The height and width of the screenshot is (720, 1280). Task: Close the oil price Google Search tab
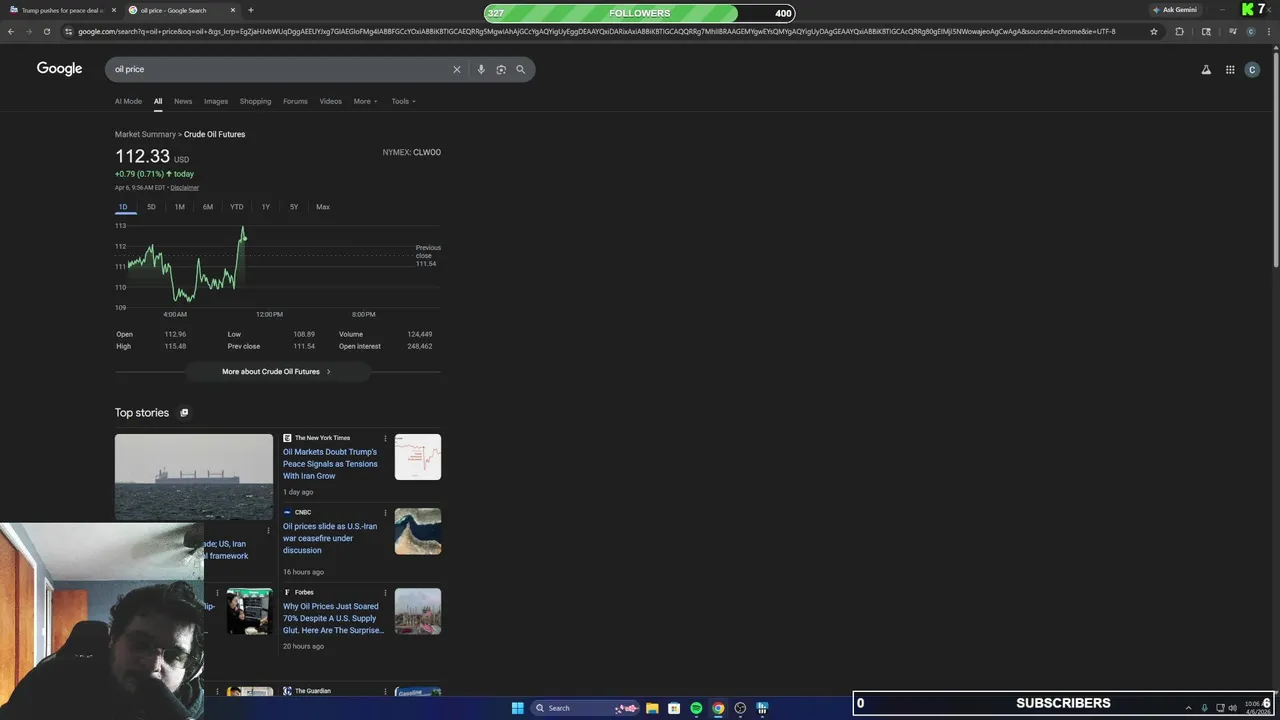click(233, 10)
